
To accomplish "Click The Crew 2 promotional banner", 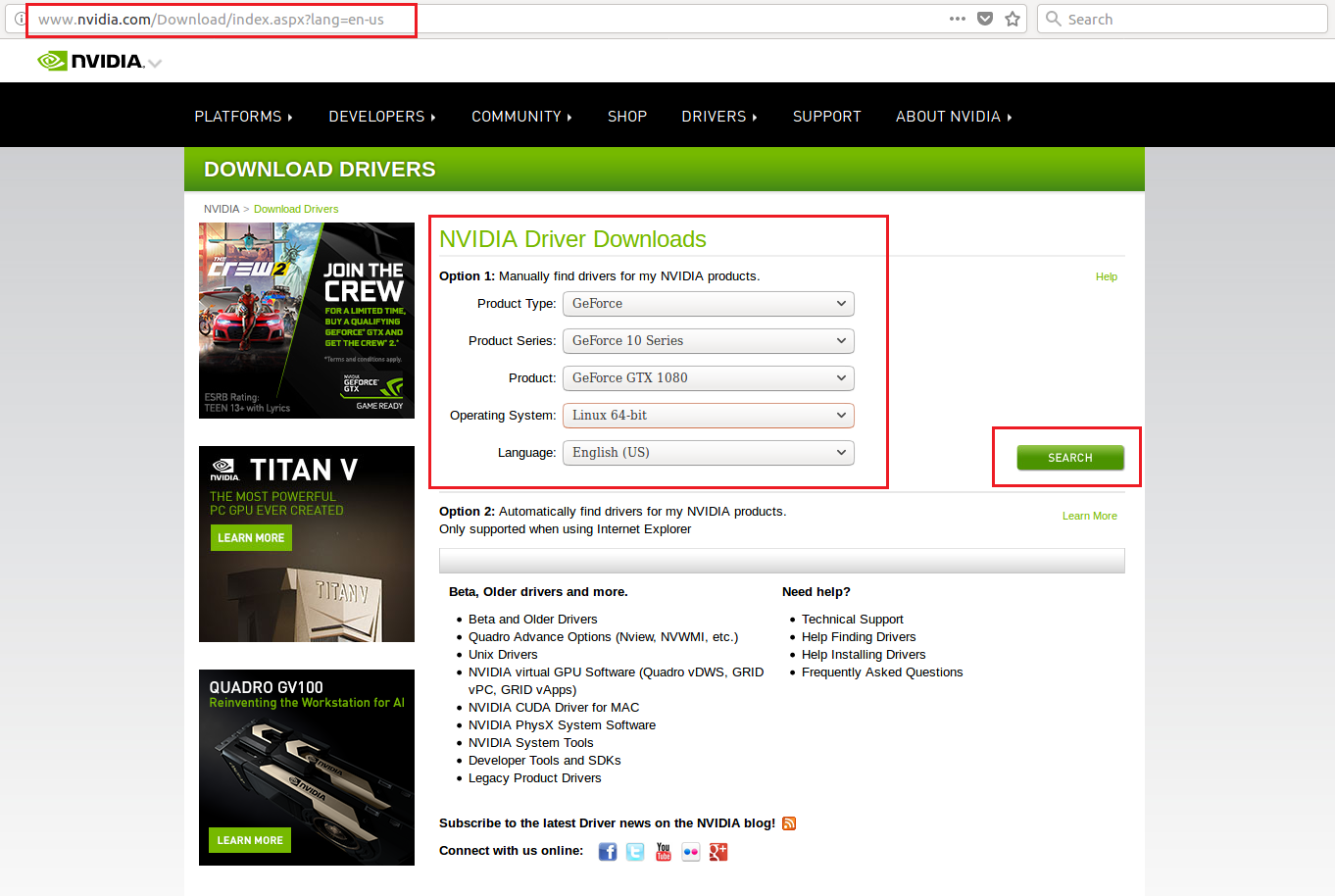I will [307, 321].
